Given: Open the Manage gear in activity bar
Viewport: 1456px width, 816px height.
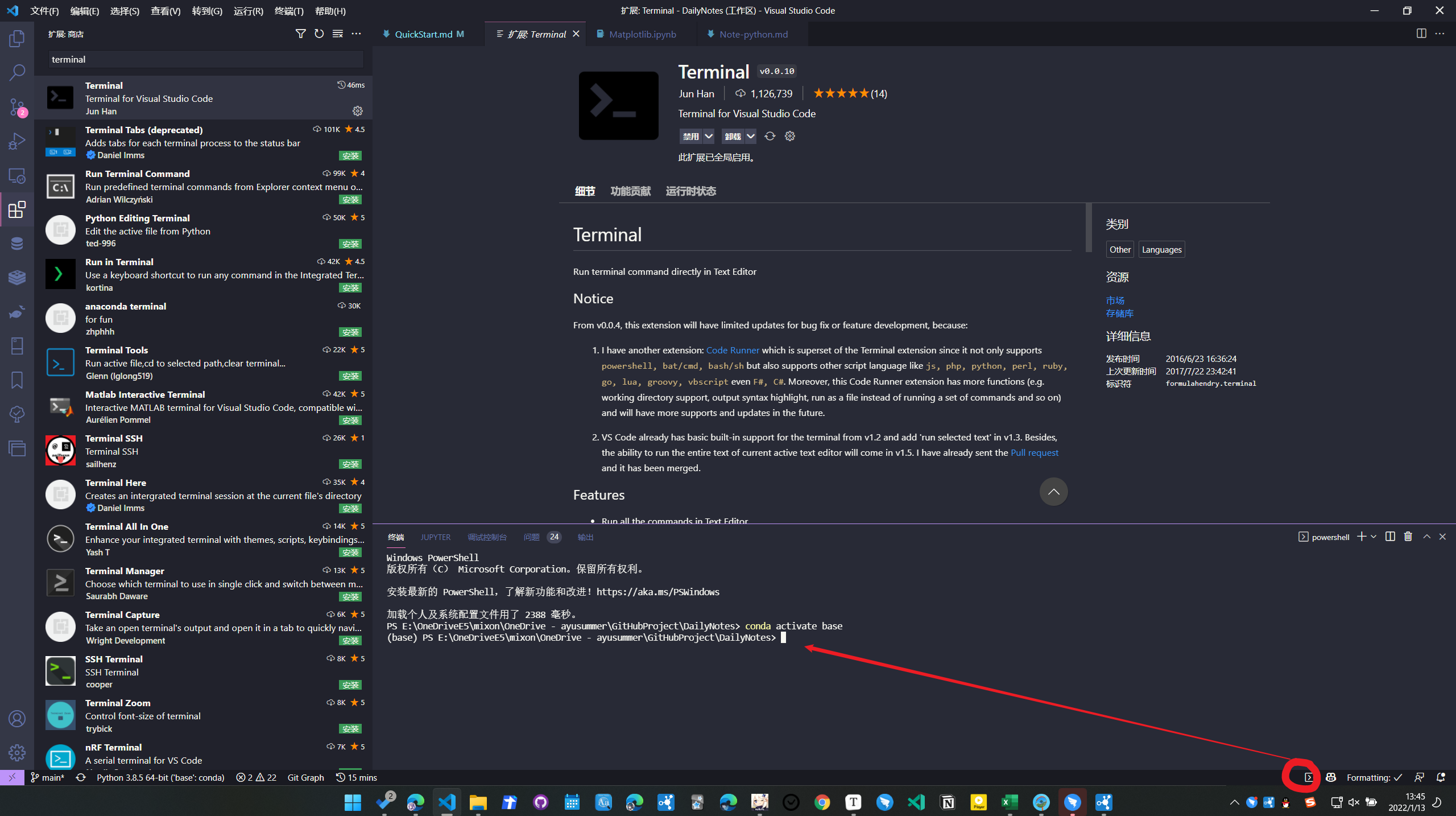Looking at the screenshot, I should tap(17, 753).
